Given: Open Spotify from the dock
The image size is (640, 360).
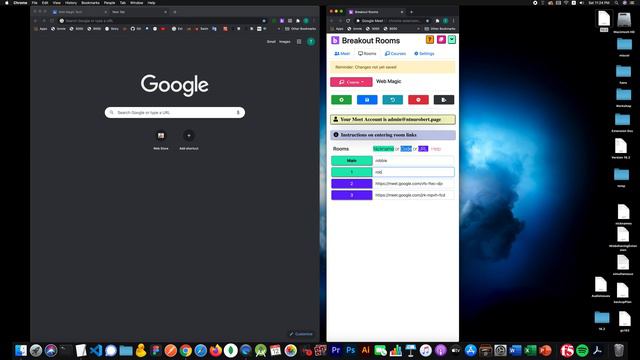Looking at the screenshot, I should [582, 350].
